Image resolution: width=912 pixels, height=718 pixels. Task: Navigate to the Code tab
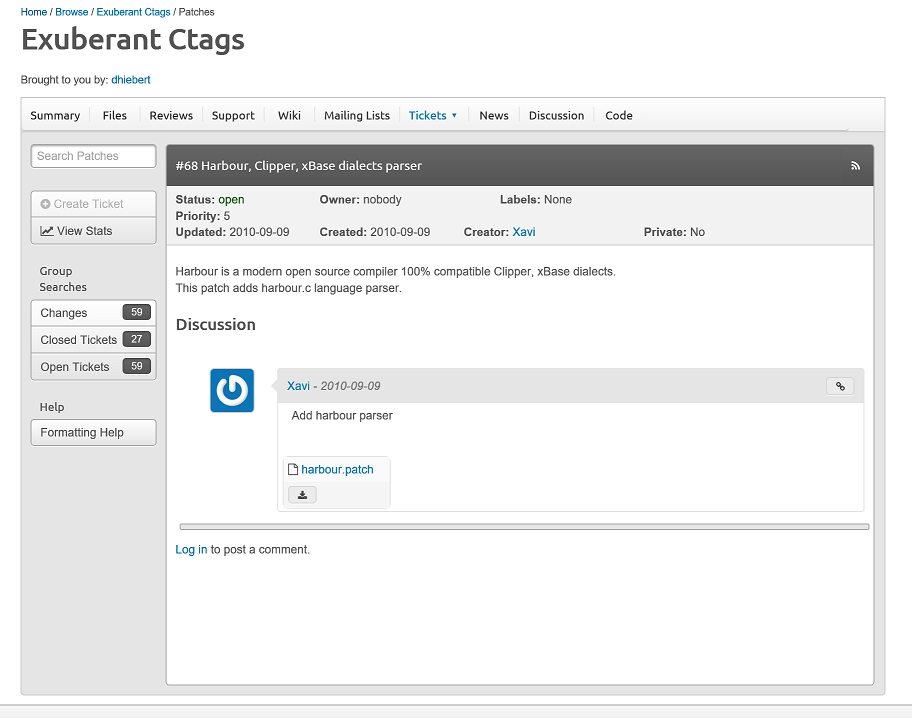(x=619, y=115)
